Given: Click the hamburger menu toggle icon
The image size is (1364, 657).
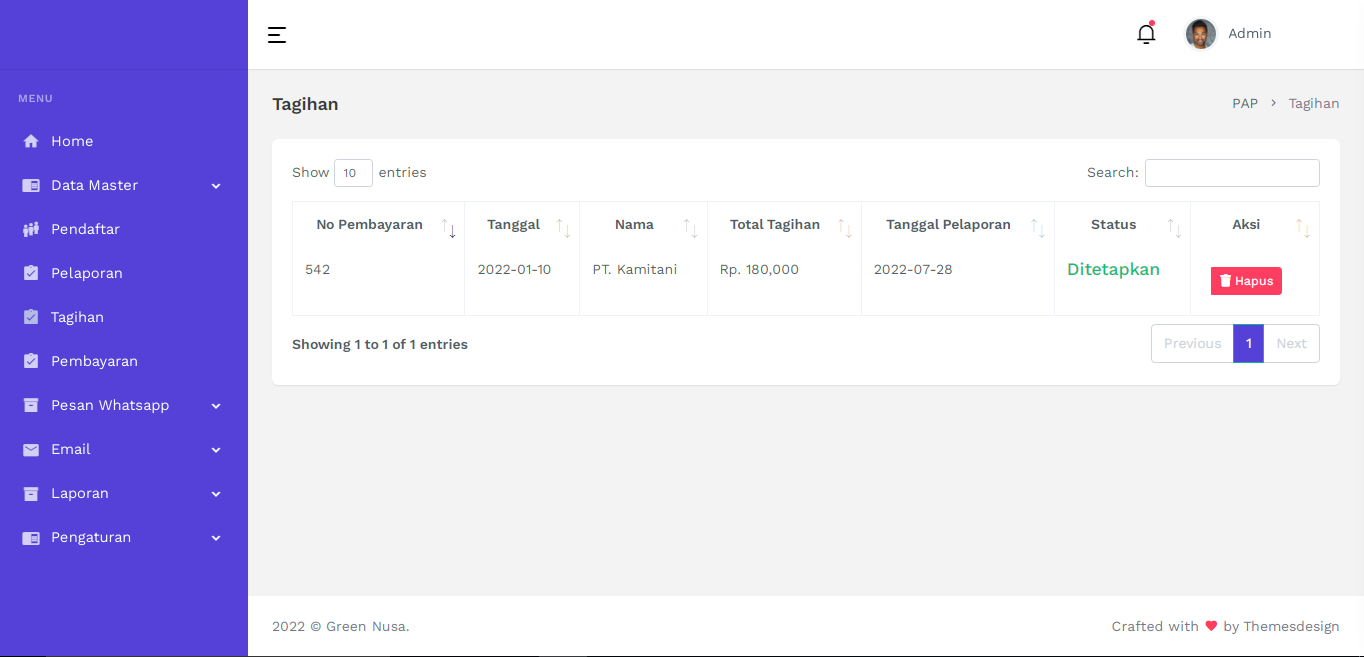Looking at the screenshot, I should pos(277,35).
